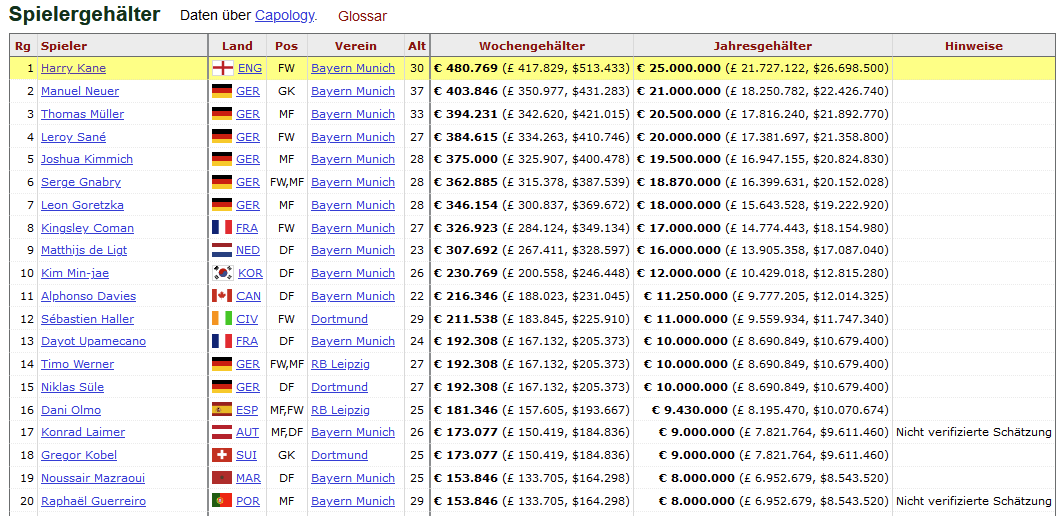The height and width of the screenshot is (516, 1062).
Task: Open the POR country link
Action: [x=248, y=501]
